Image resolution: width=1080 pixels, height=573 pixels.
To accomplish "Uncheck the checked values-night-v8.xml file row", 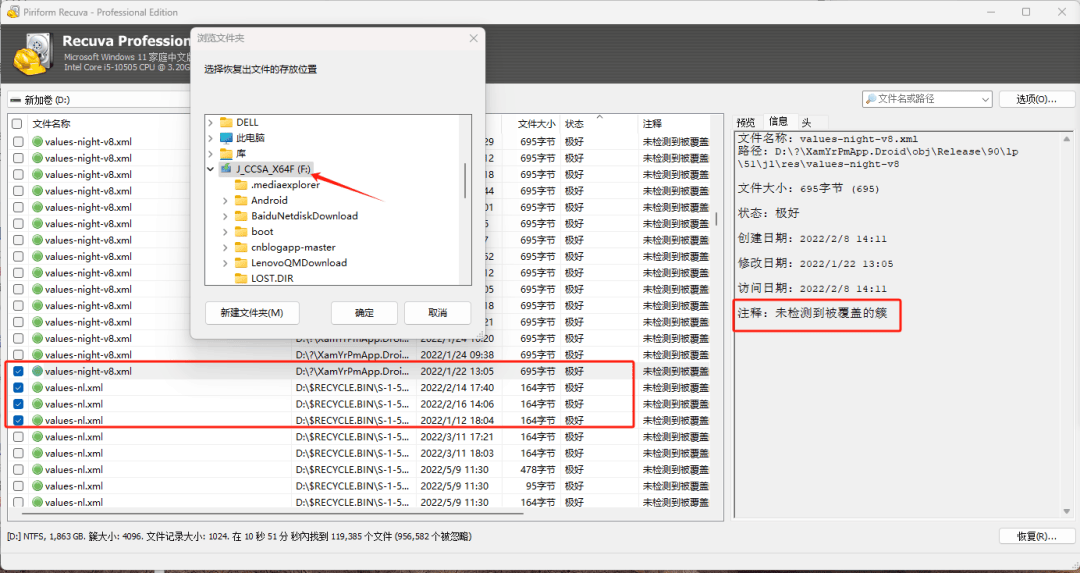I will pos(18,371).
